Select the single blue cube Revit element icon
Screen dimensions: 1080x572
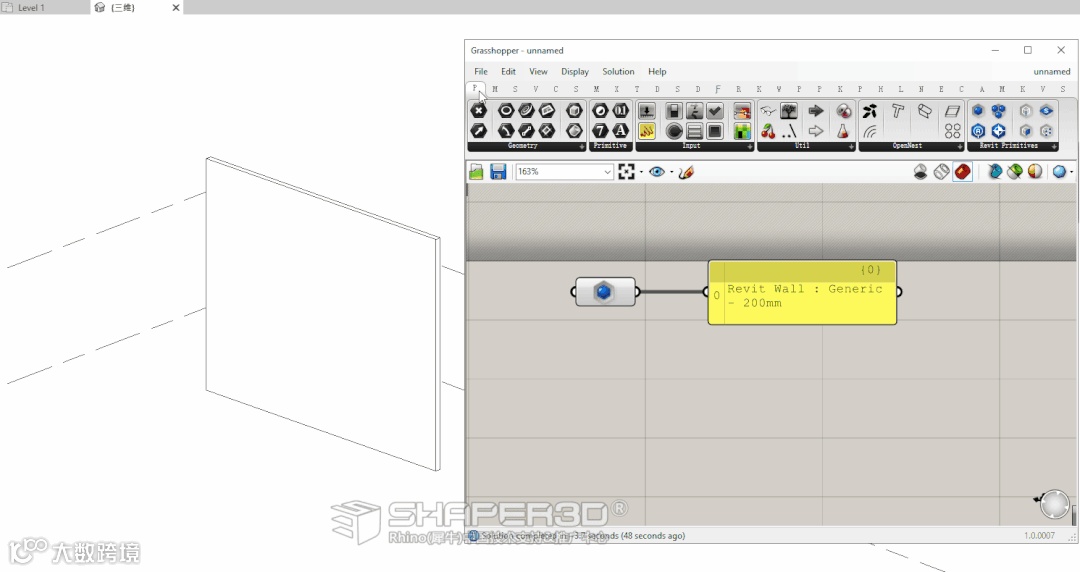(978, 110)
